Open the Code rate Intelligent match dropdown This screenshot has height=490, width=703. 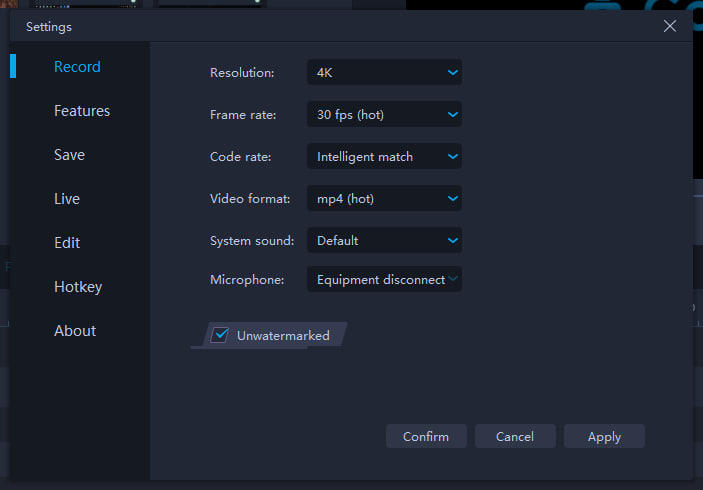point(384,156)
